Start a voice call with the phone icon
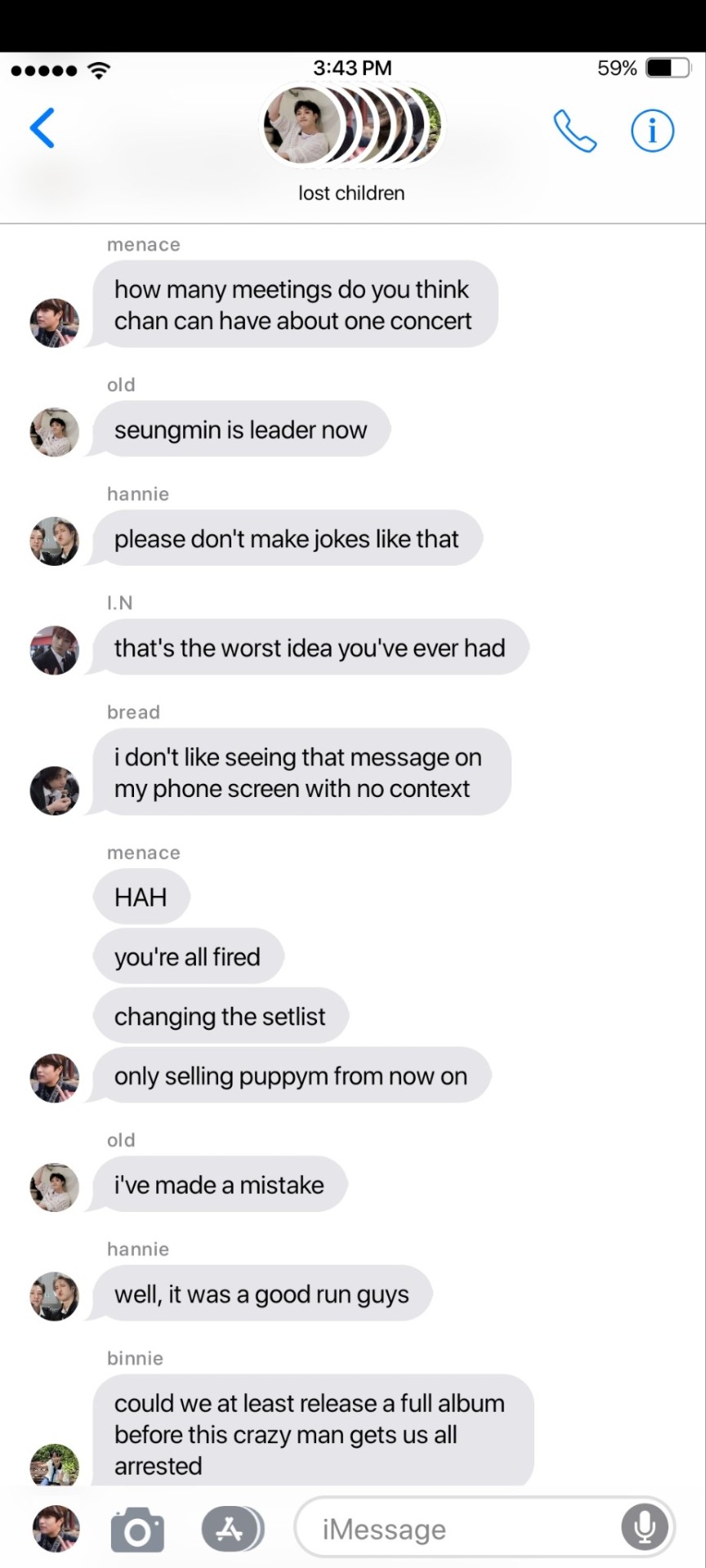The width and height of the screenshot is (706, 1568). coord(574,131)
